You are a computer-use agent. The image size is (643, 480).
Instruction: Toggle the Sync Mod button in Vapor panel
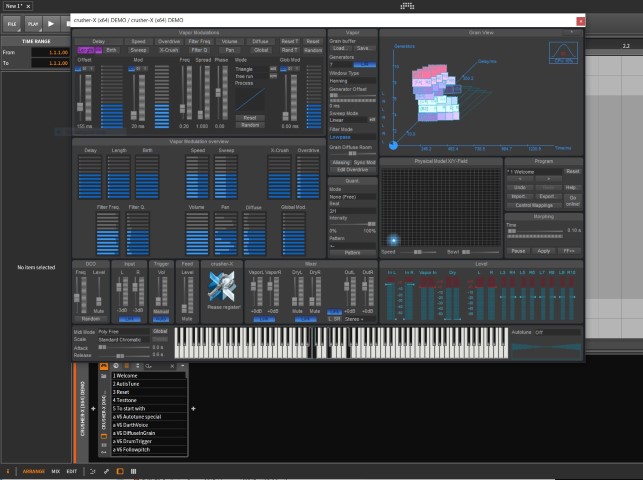point(364,162)
